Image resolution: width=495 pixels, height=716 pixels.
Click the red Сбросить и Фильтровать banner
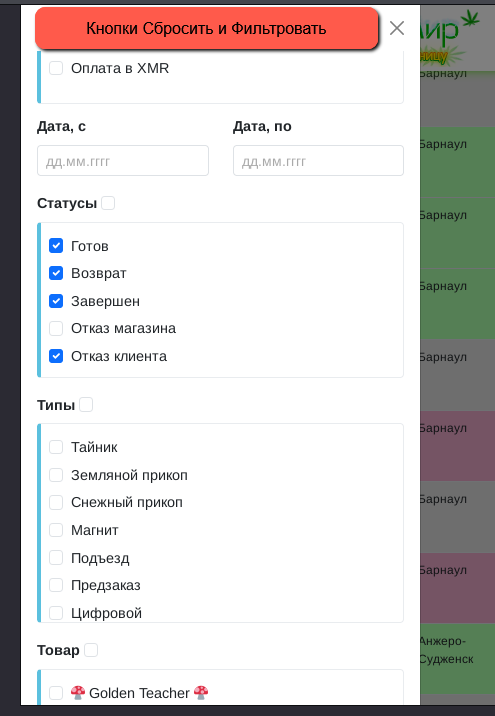[206, 28]
